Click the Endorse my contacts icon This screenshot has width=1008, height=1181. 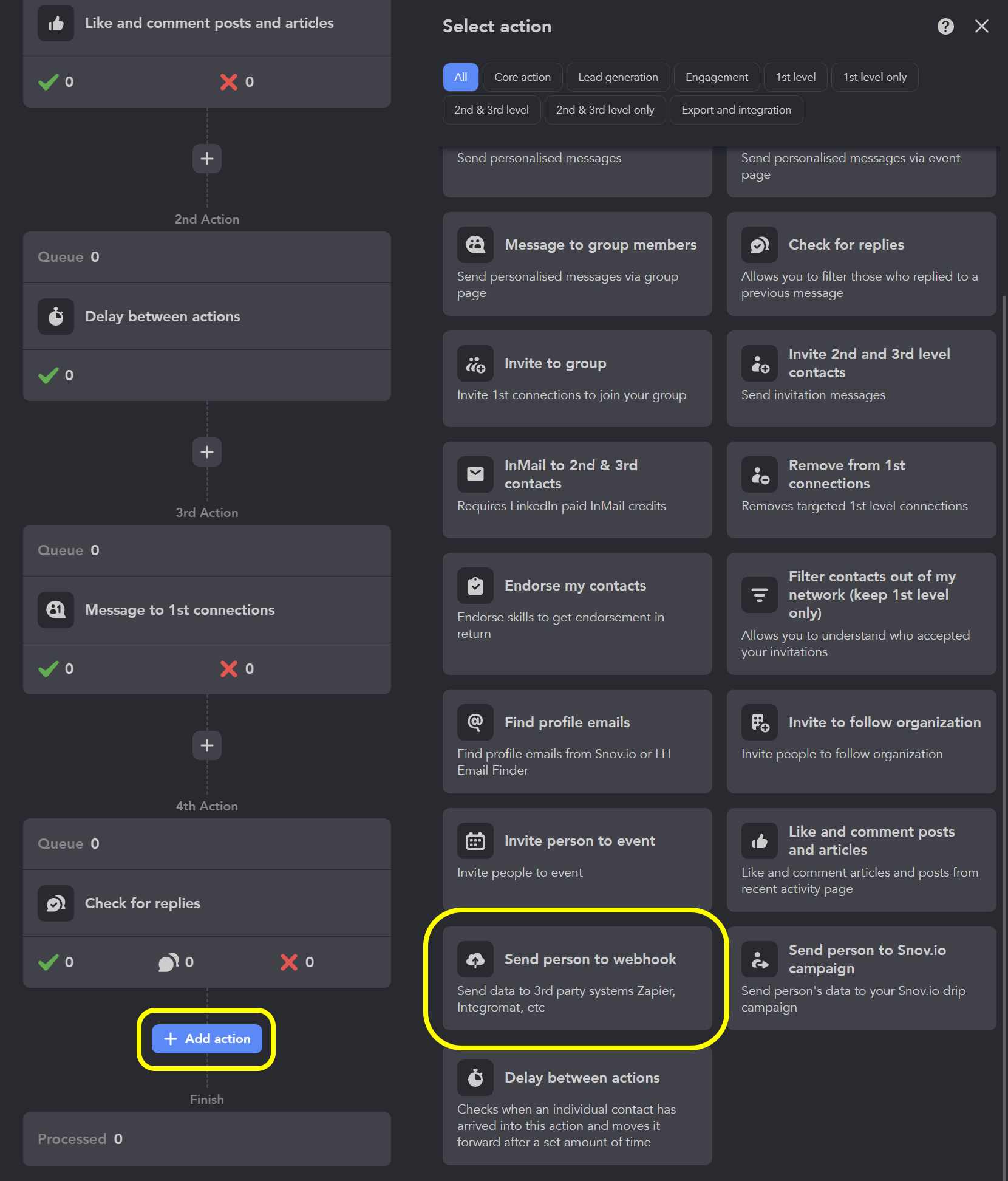pos(475,586)
